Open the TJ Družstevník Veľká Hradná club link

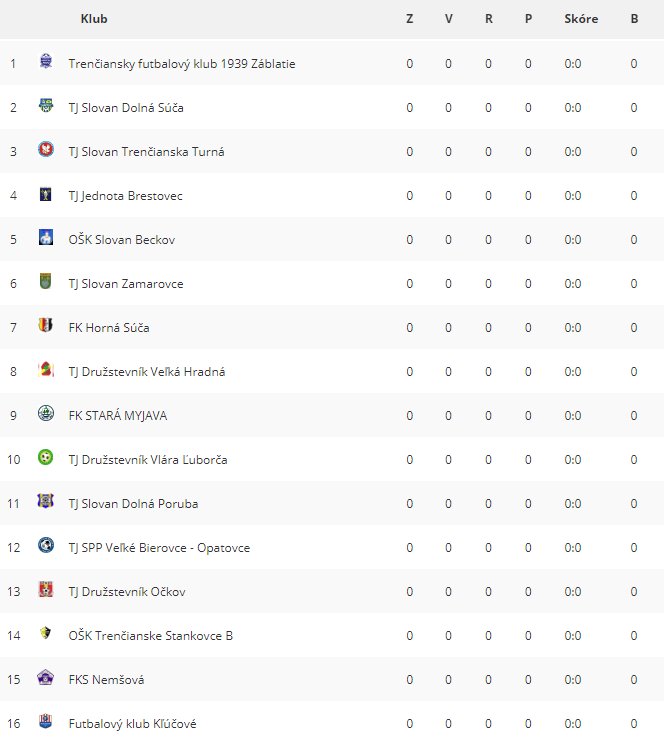point(147,372)
